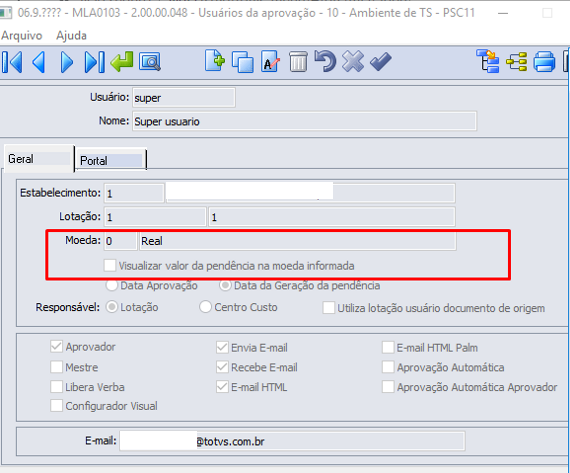Undo changes curved arrow icon
570x473 pixels.
click(325, 61)
